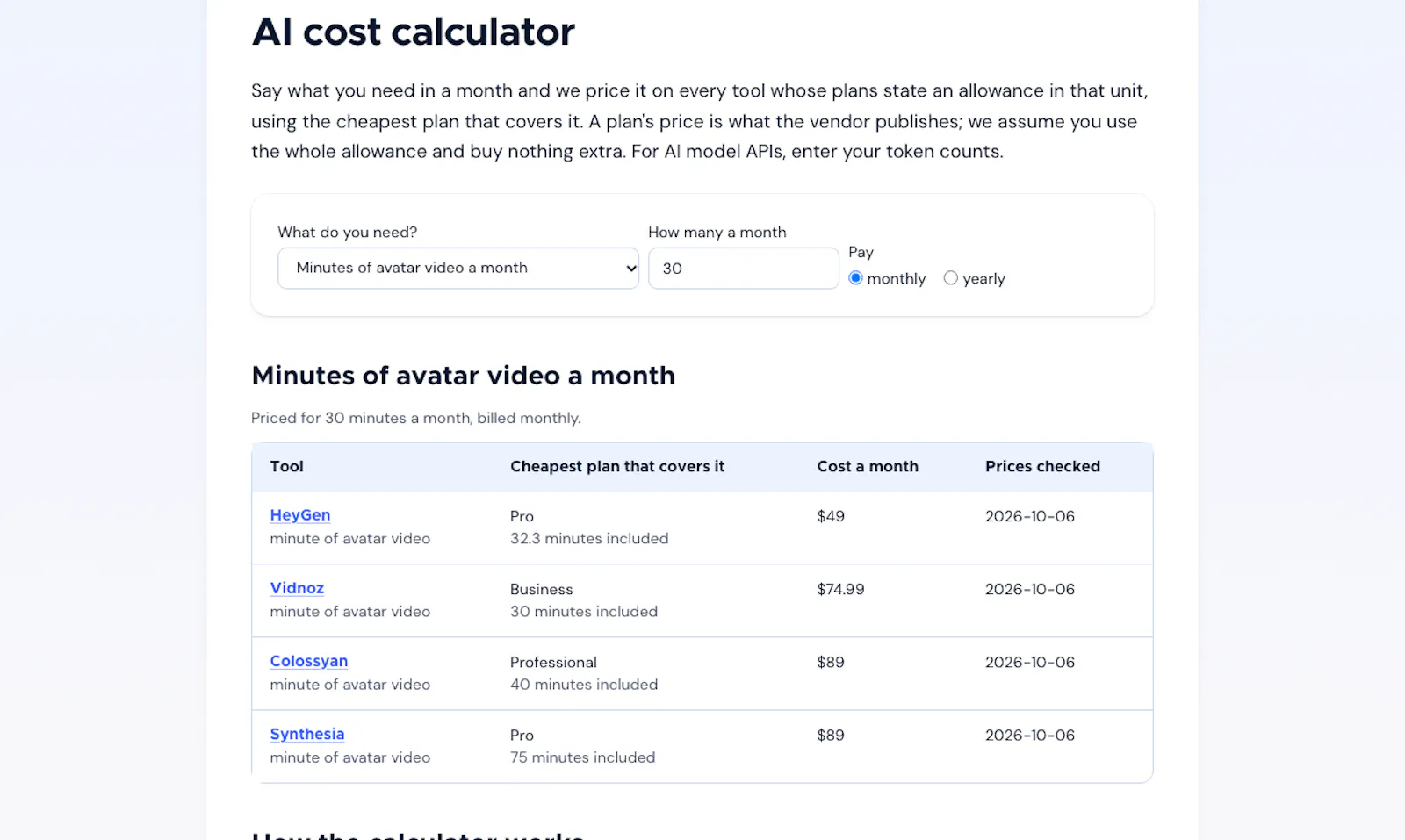Screen dimensions: 1405x840
Task: Click the 'Minutes of avatar video a month' heading
Action: 464,375
